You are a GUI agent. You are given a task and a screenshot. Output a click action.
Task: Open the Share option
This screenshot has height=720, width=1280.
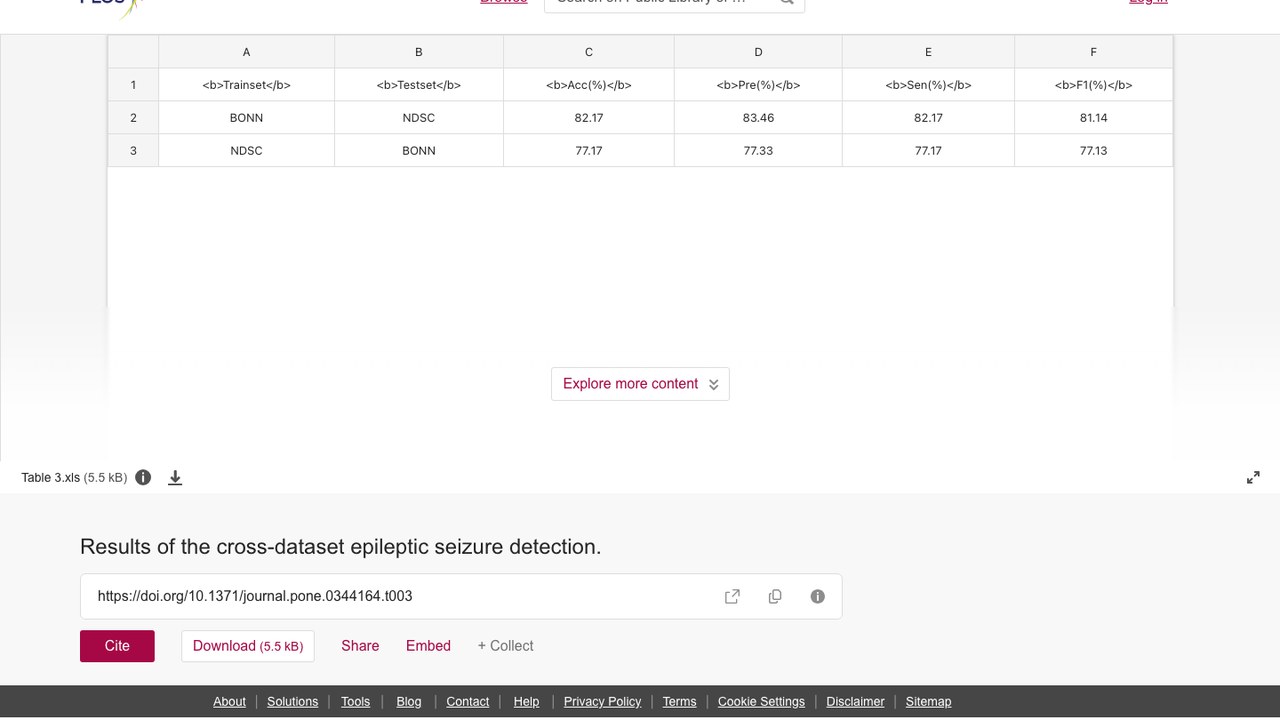point(360,646)
